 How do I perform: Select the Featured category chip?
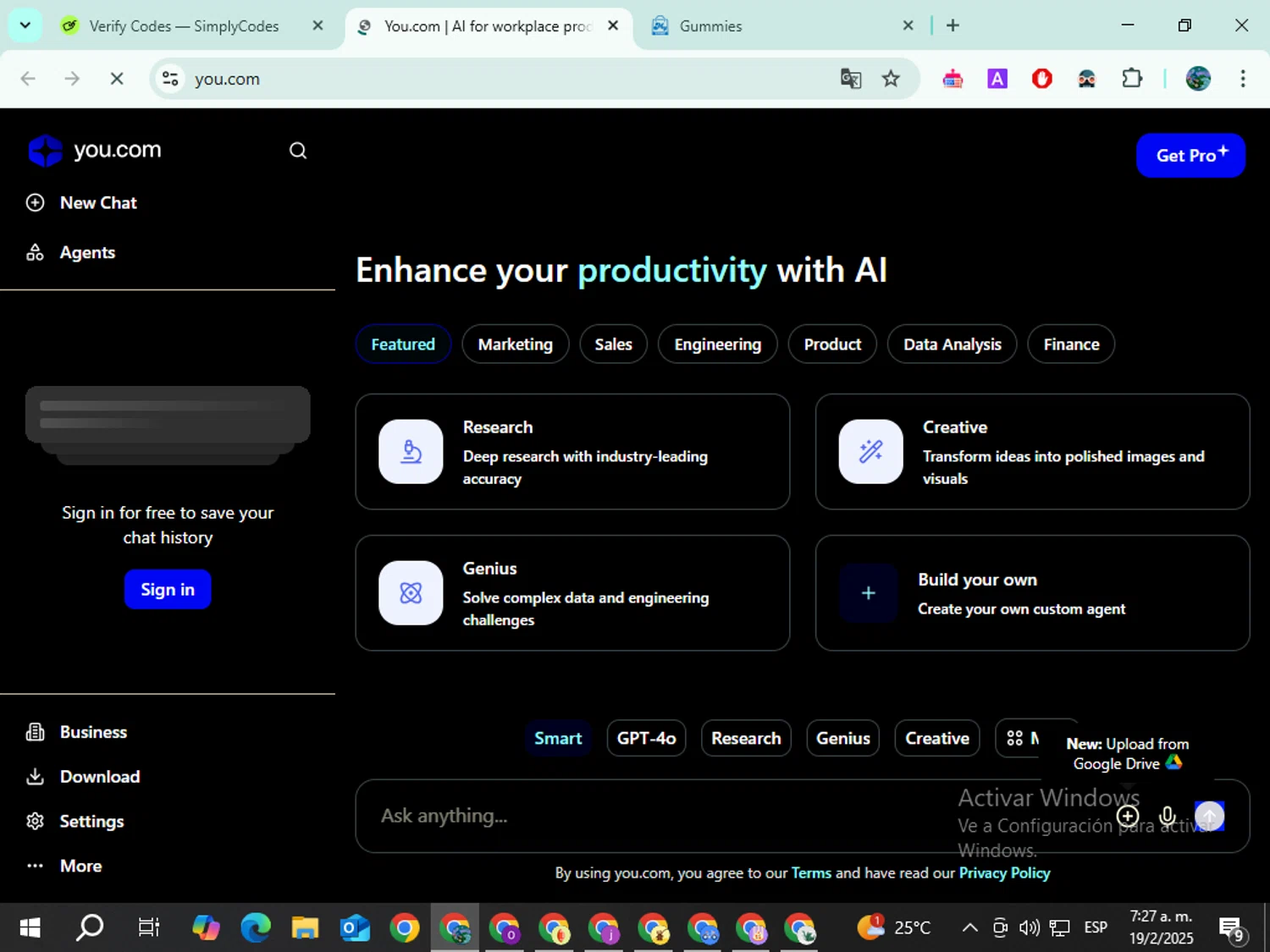pos(403,344)
